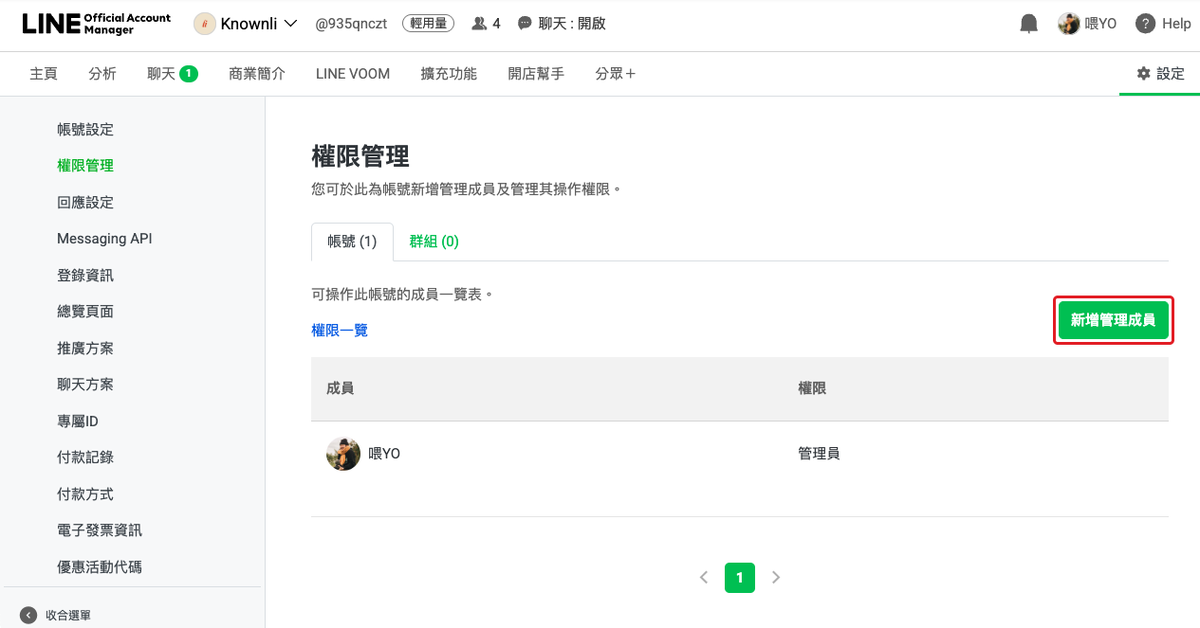Open 權限管理 in sidebar
The width and height of the screenshot is (1200, 628).
85,166
